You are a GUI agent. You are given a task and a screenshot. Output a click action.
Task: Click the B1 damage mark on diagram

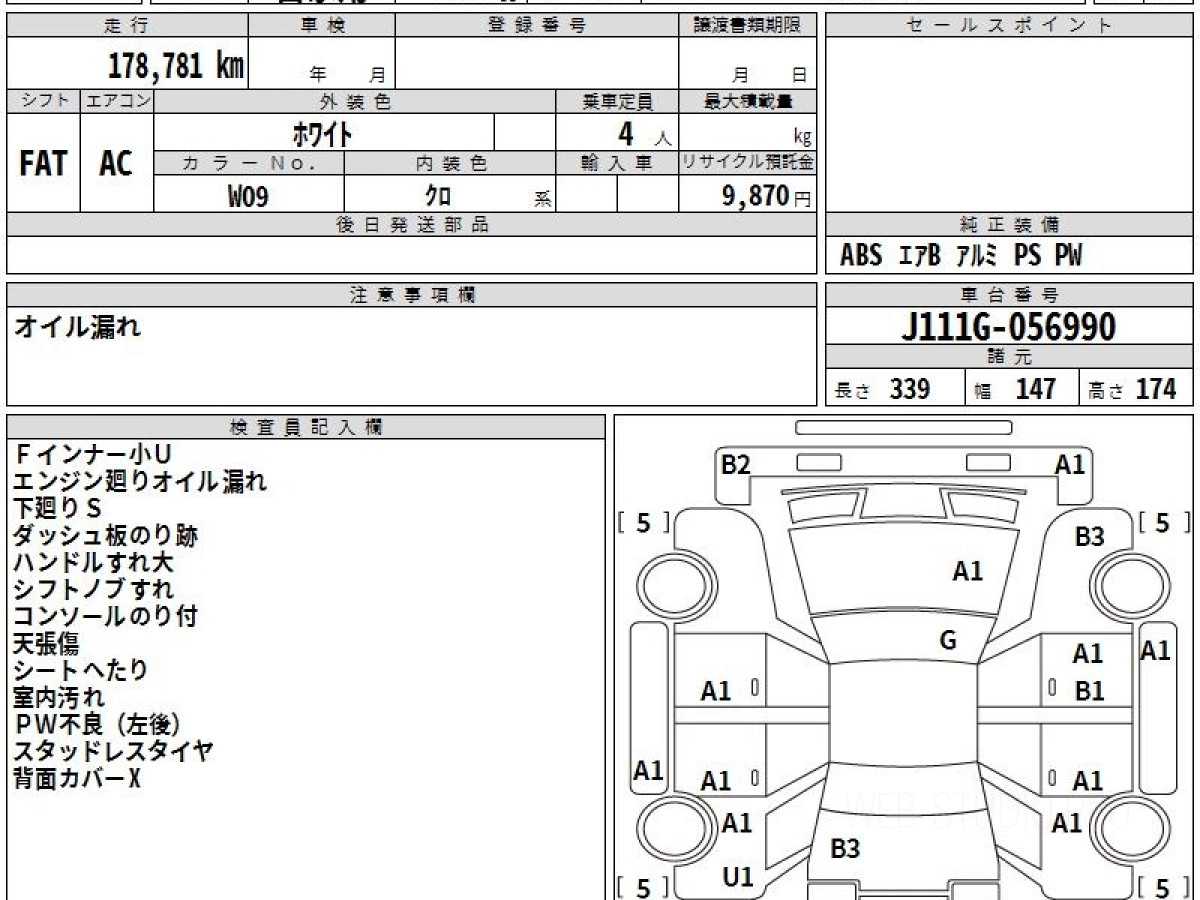(1089, 691)
